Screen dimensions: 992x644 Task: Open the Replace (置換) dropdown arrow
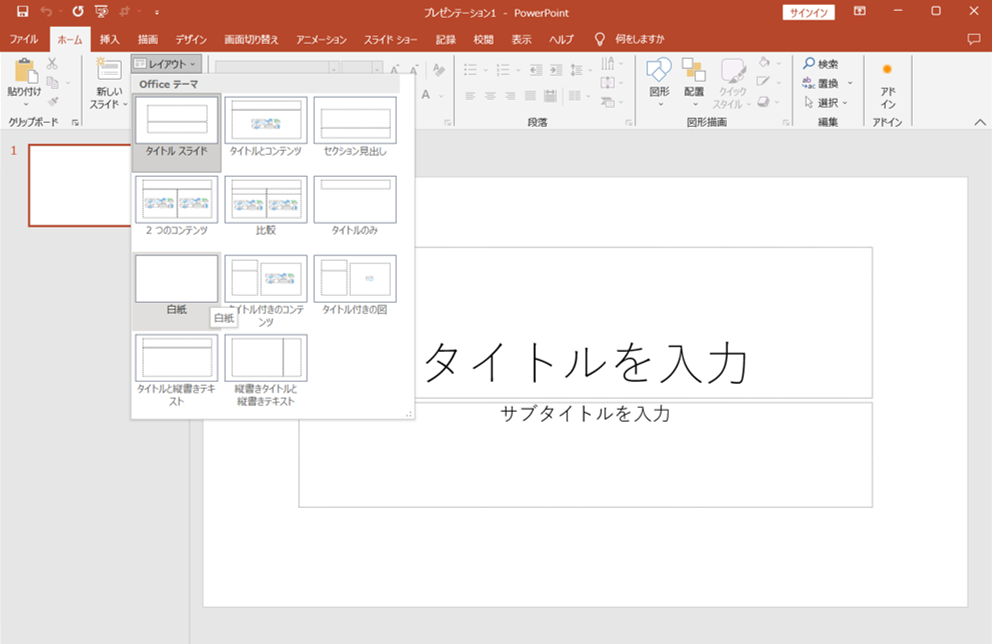(x=851, y=83)
